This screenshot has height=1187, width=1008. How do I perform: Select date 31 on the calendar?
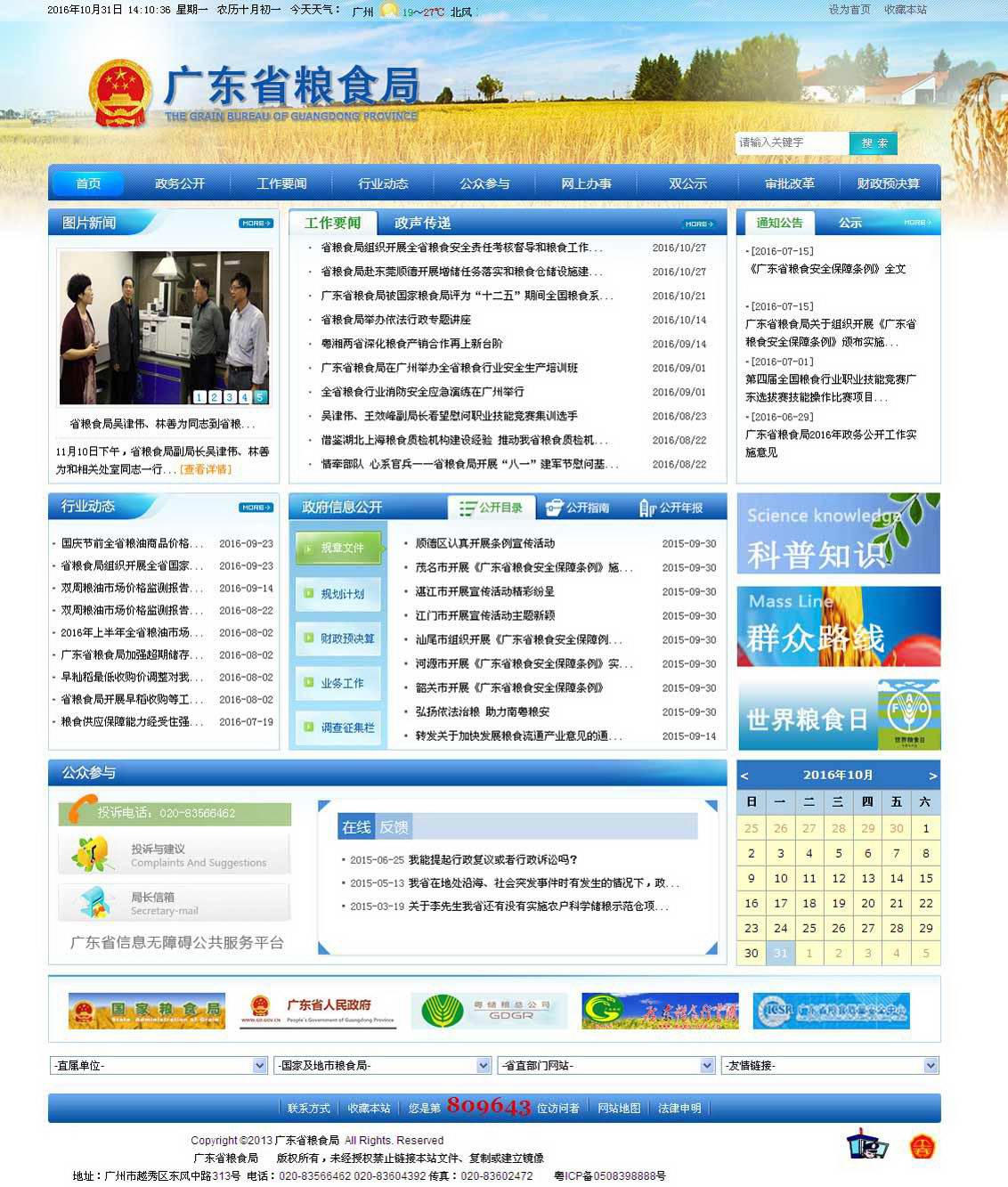(780, 953)
